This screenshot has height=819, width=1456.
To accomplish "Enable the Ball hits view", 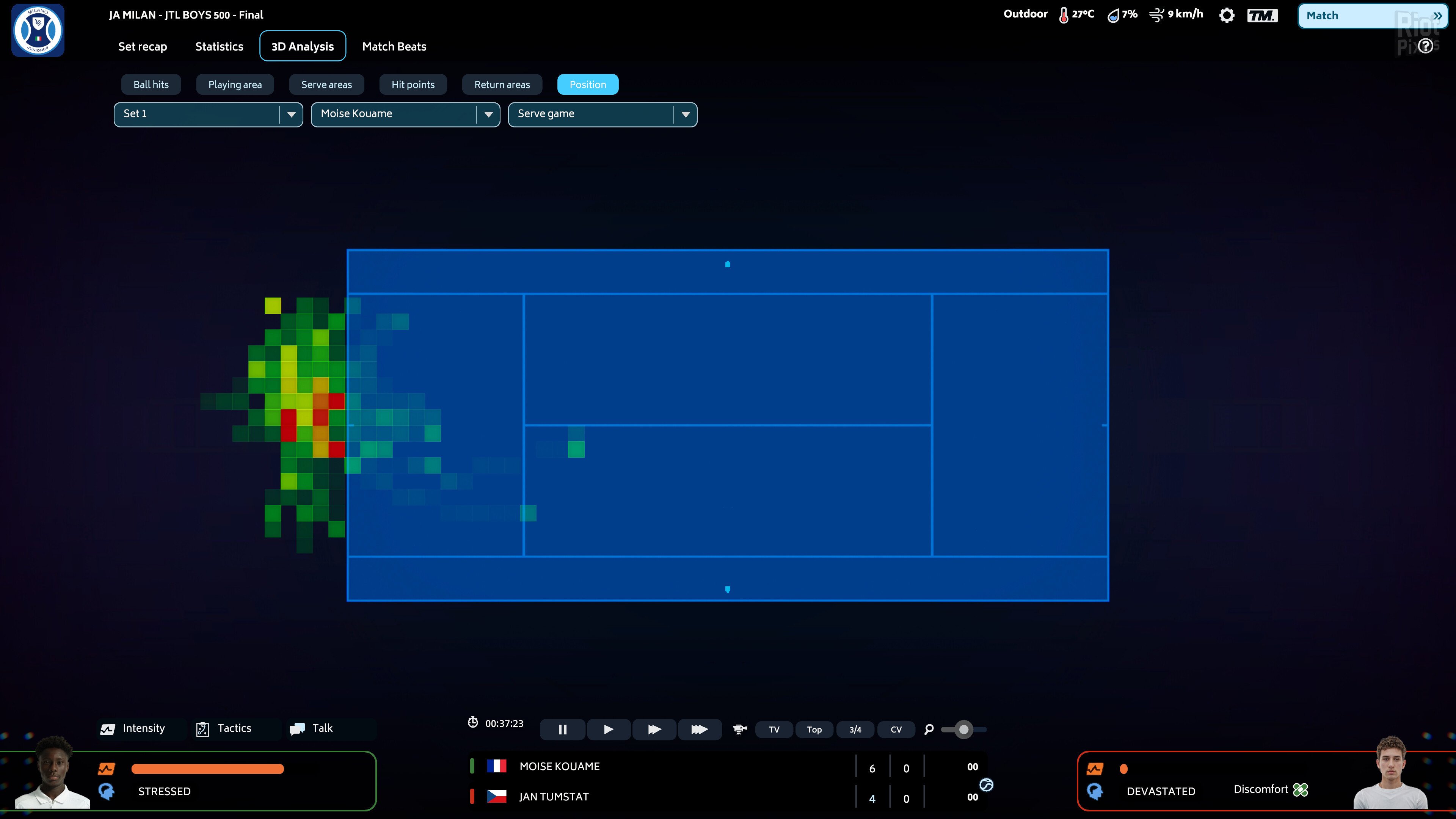I will point(151,84).
